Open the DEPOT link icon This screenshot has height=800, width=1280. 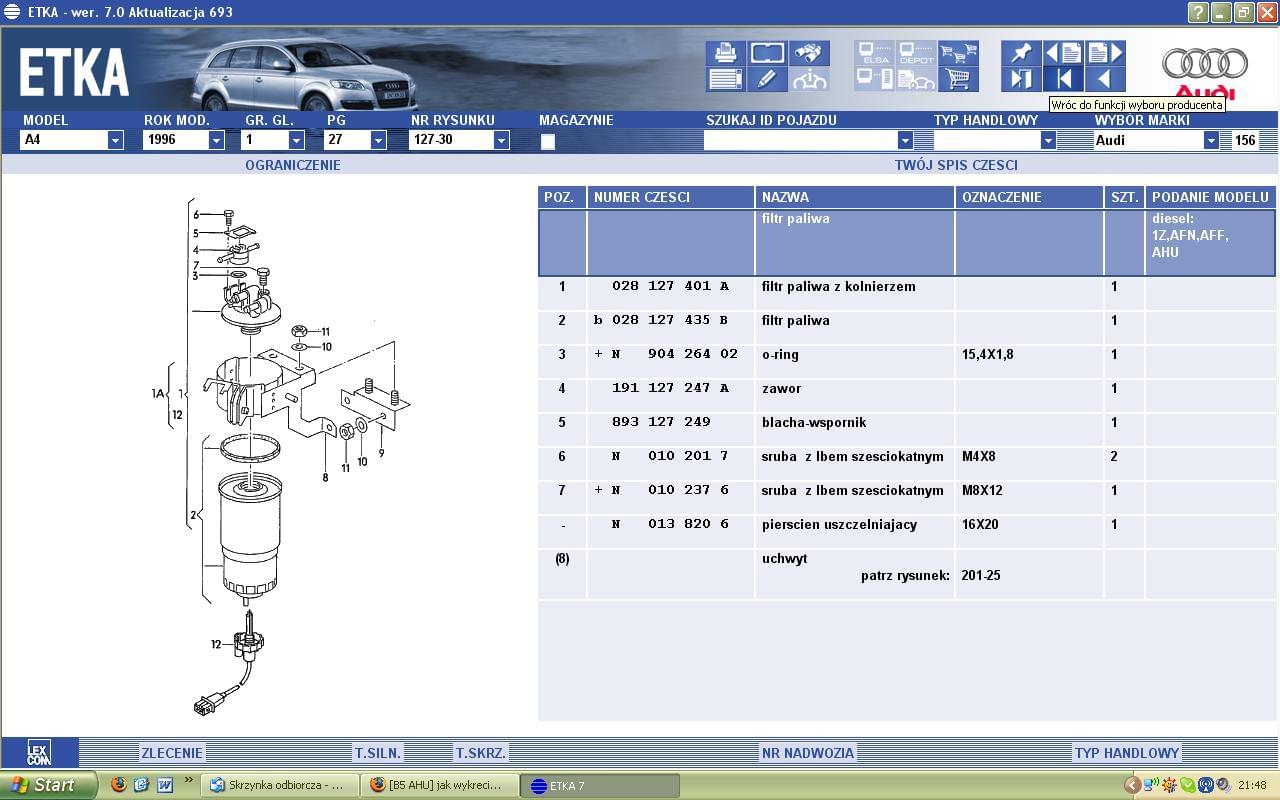point(916,53)
